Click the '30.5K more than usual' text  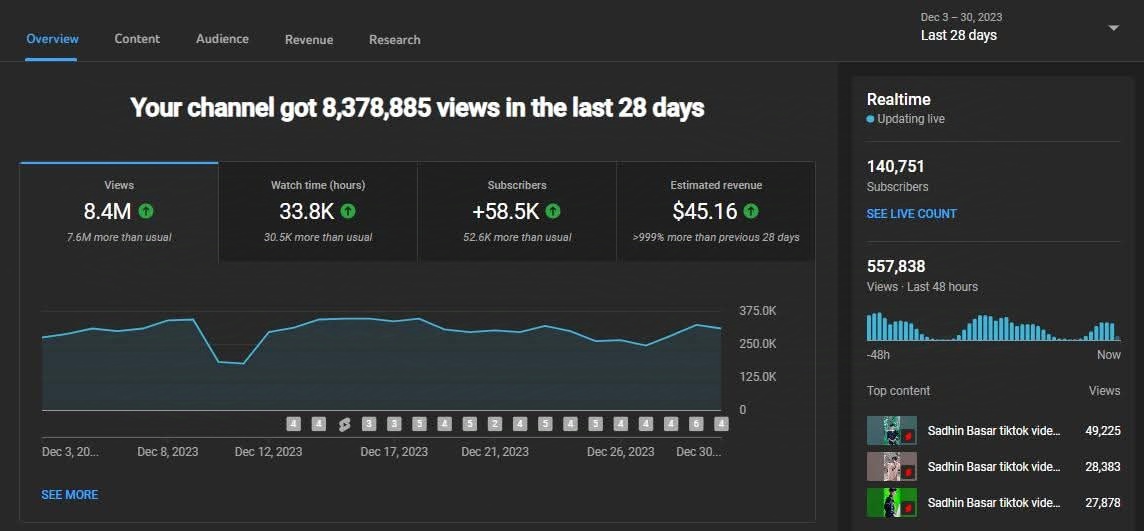click(318, 237)
